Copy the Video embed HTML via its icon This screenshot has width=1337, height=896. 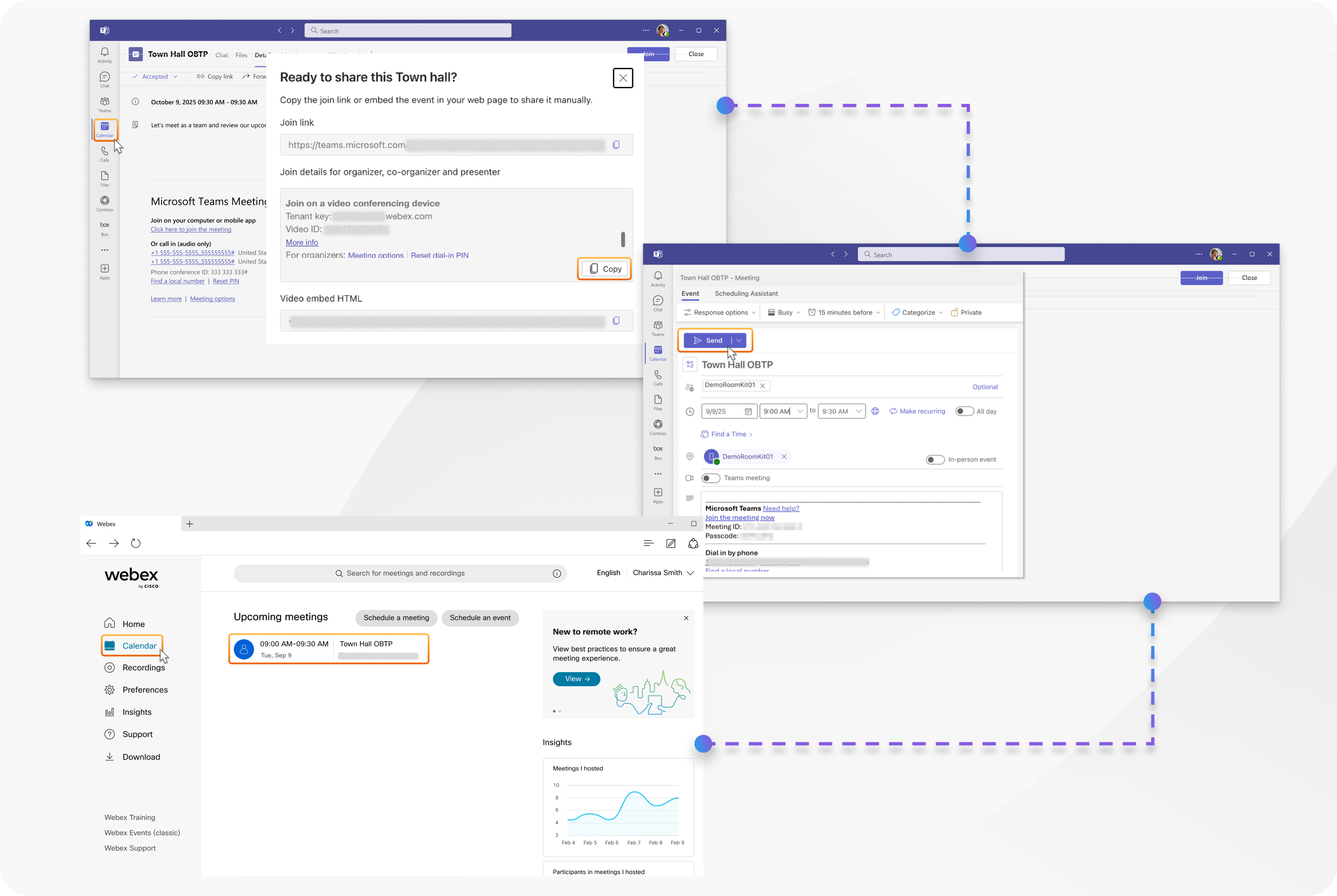coord(616,321)
